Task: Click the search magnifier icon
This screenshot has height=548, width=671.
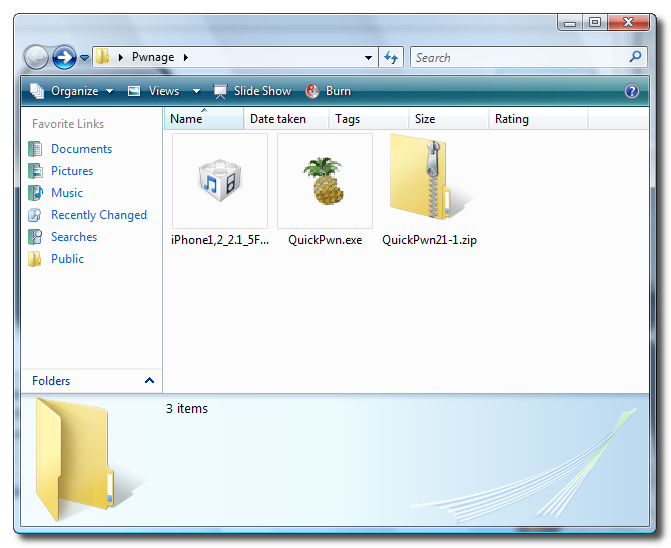Action: [x=636, y=57]
